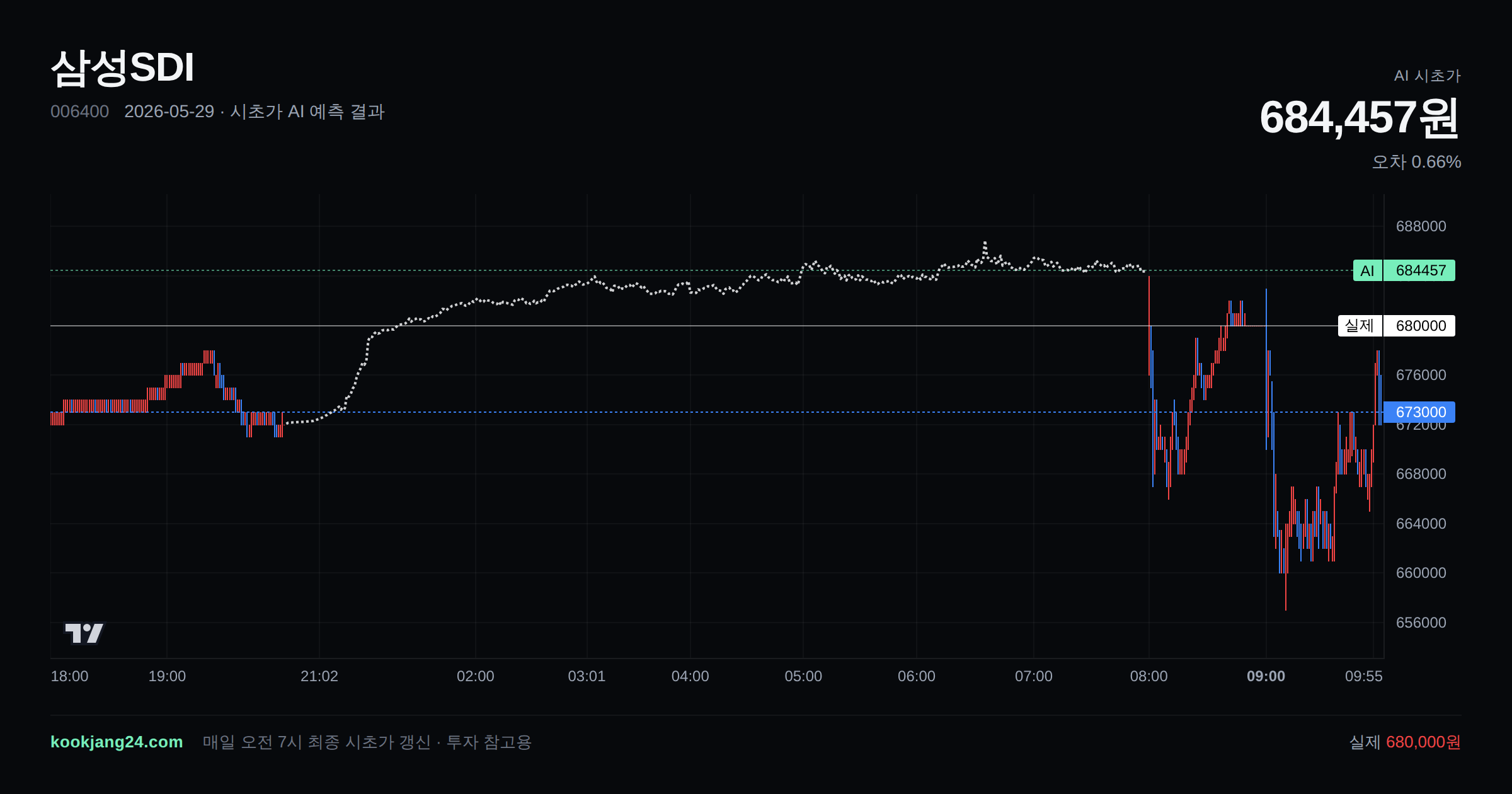1512x794 pixels.
Task: Click the 03:01 time axis label
Action: [587, 676]
